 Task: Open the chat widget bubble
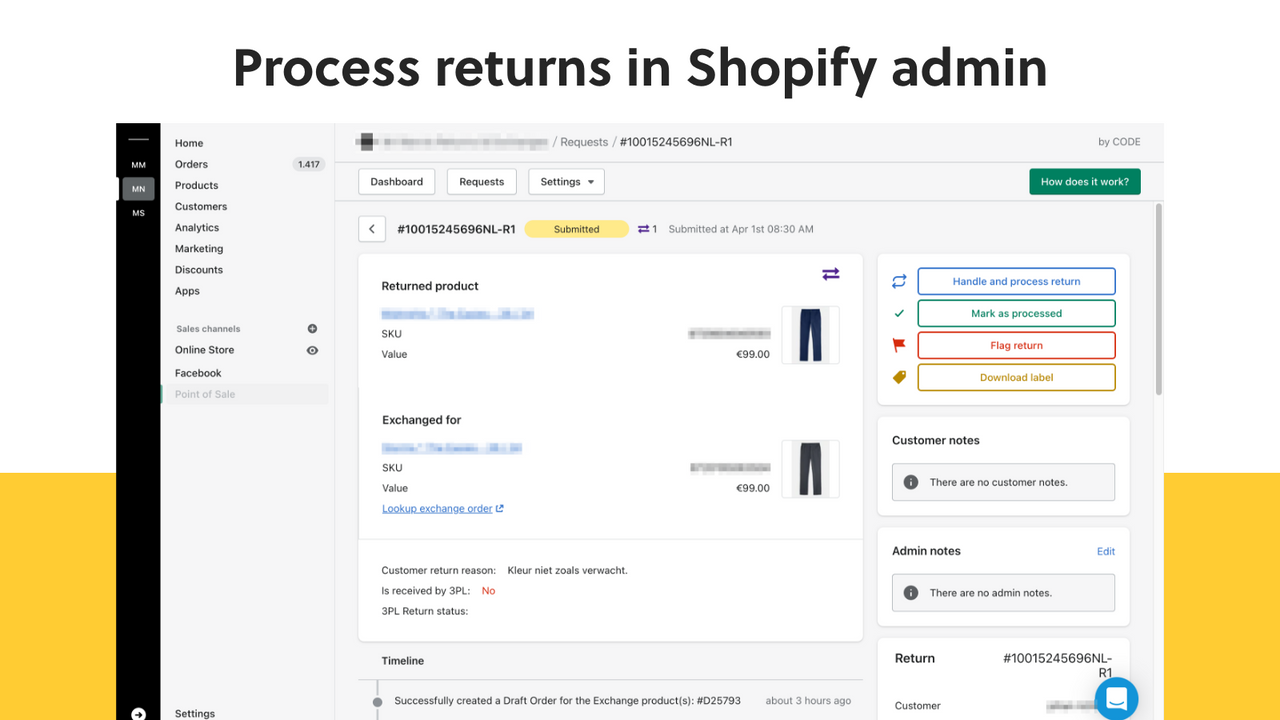1116,699
